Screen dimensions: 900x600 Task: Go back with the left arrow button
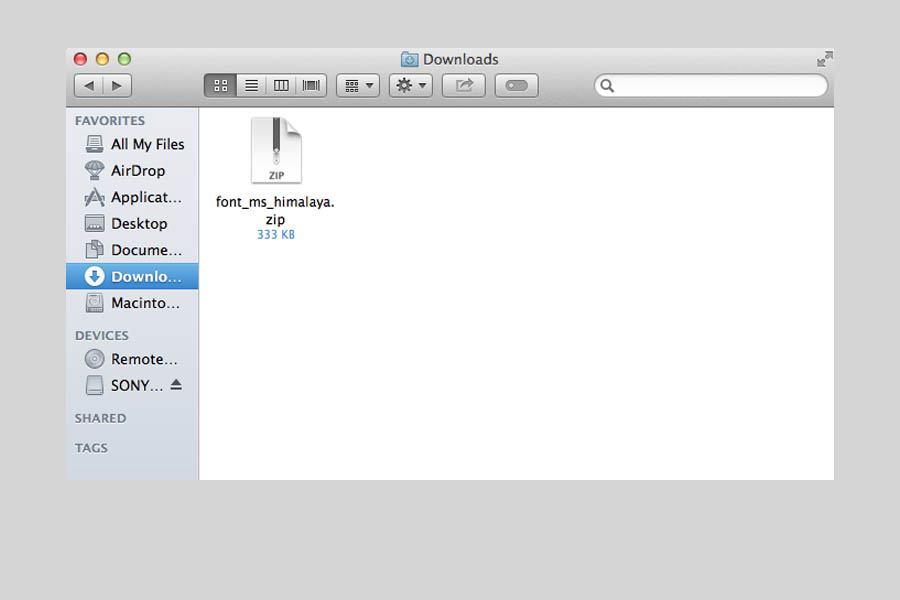pos(89,86)
